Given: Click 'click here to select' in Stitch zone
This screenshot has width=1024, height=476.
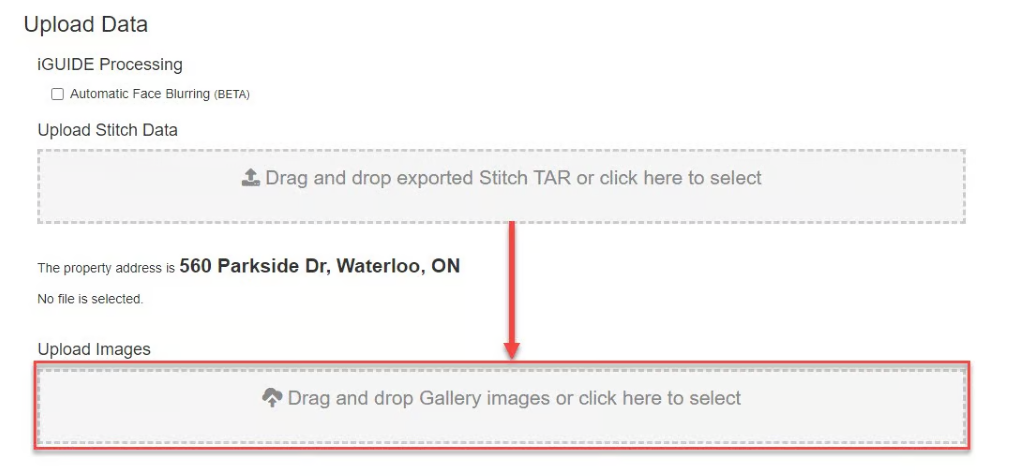Looking at the screenshot, I should coord(680,178).
